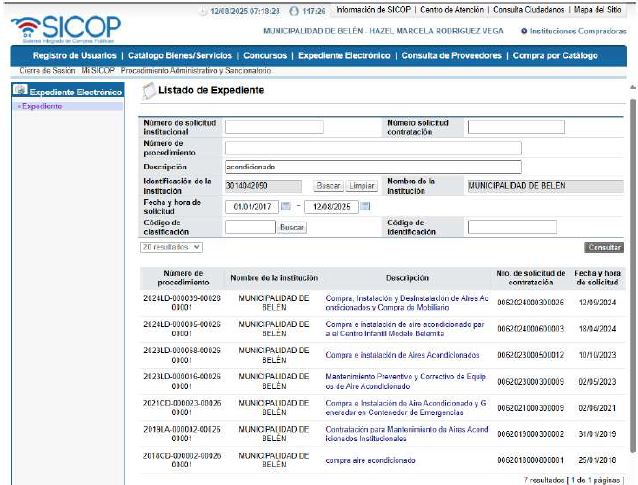Open the Concursos menu
This screenshot has width=638, height=485.
[x=265, y=56]
